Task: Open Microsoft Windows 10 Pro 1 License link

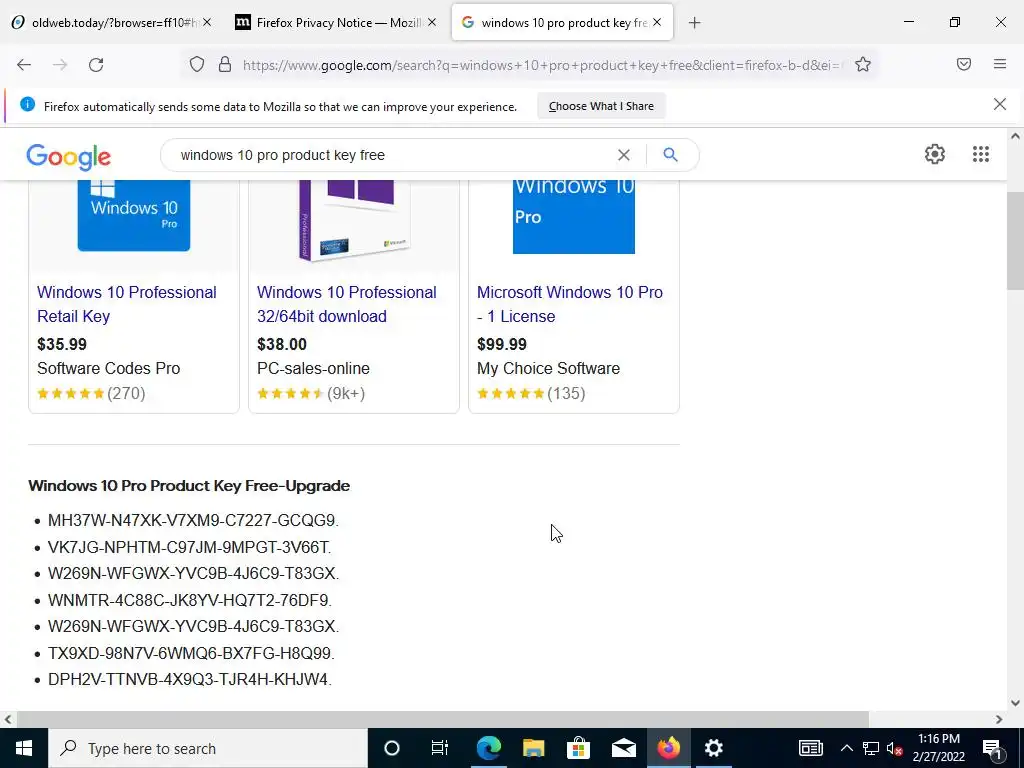Action: pos(569,304)
